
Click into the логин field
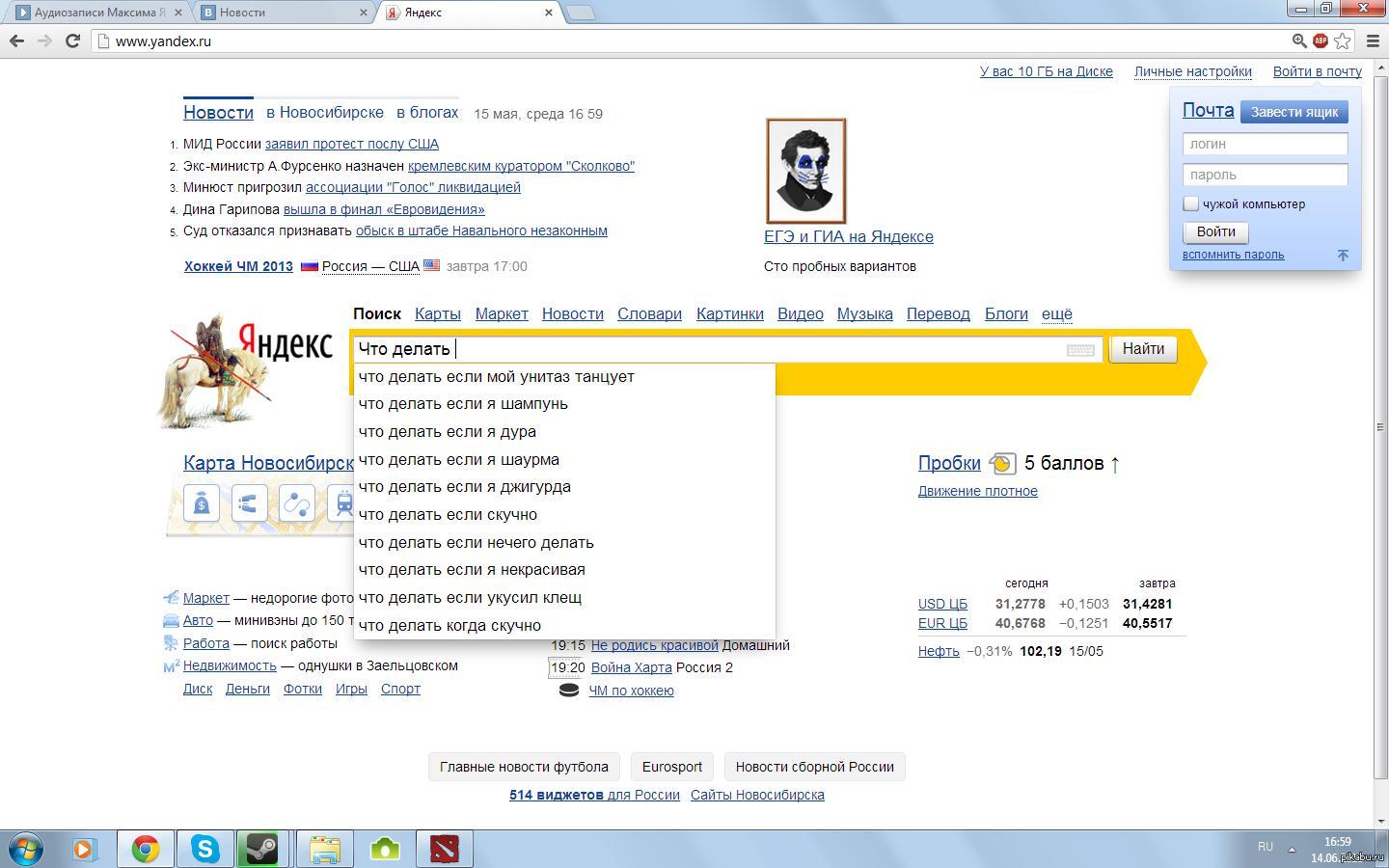[x=1265, y=144]
